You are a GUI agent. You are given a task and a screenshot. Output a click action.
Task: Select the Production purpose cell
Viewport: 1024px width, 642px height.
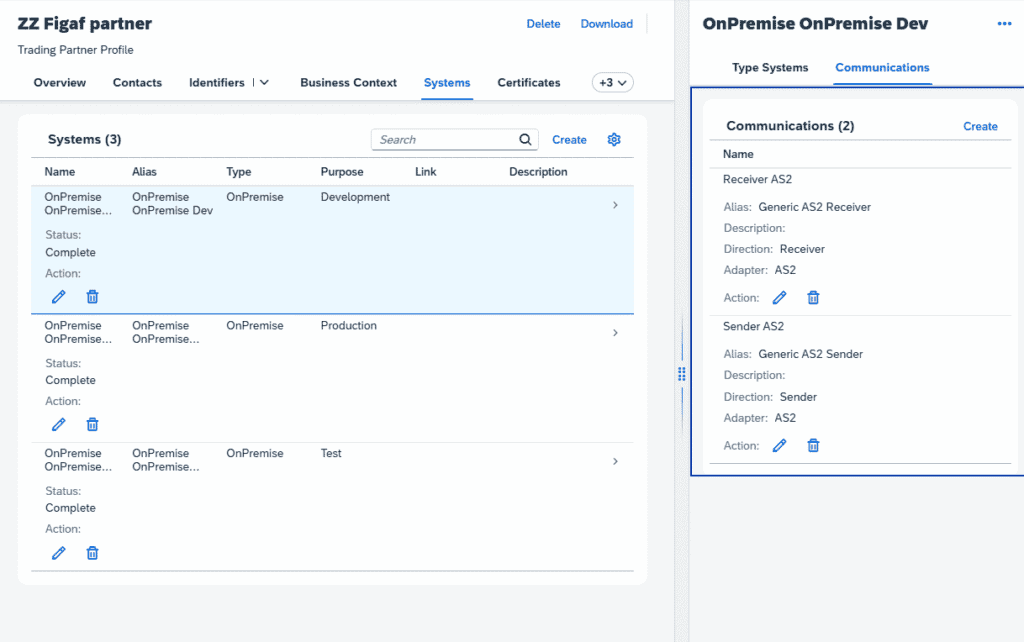coord(348,326)
